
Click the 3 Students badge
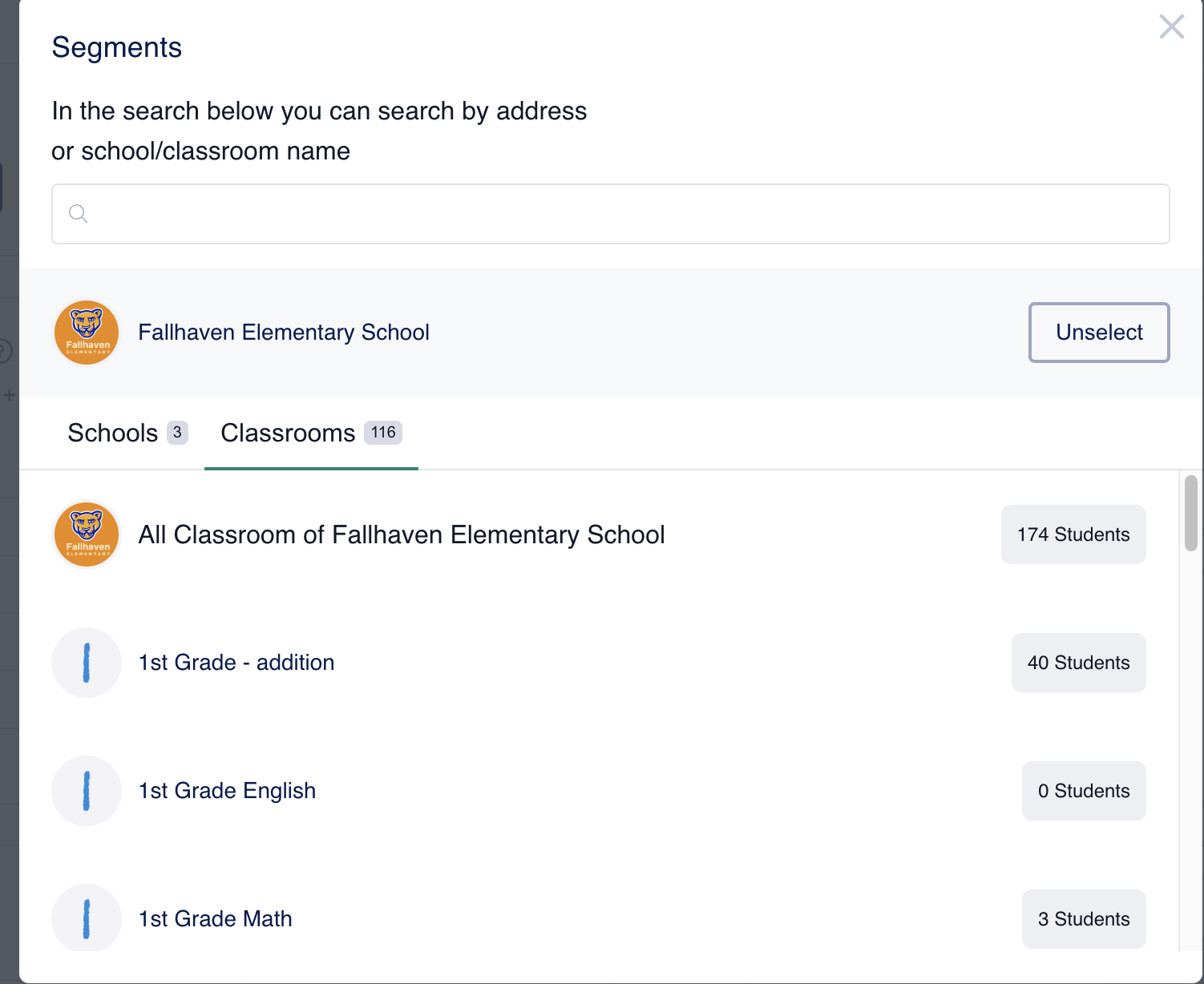coord(1083,919)
